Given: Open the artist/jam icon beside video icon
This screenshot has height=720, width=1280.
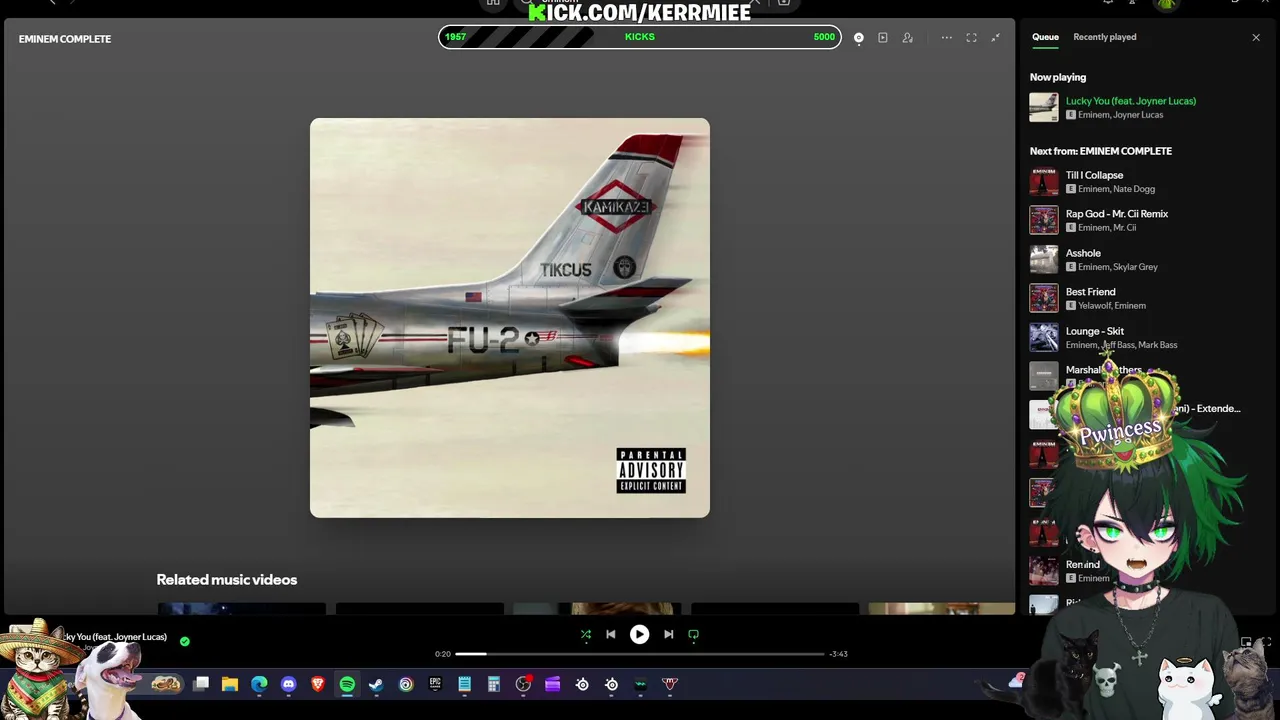Looking at the screenshot, I should [908, 38].
